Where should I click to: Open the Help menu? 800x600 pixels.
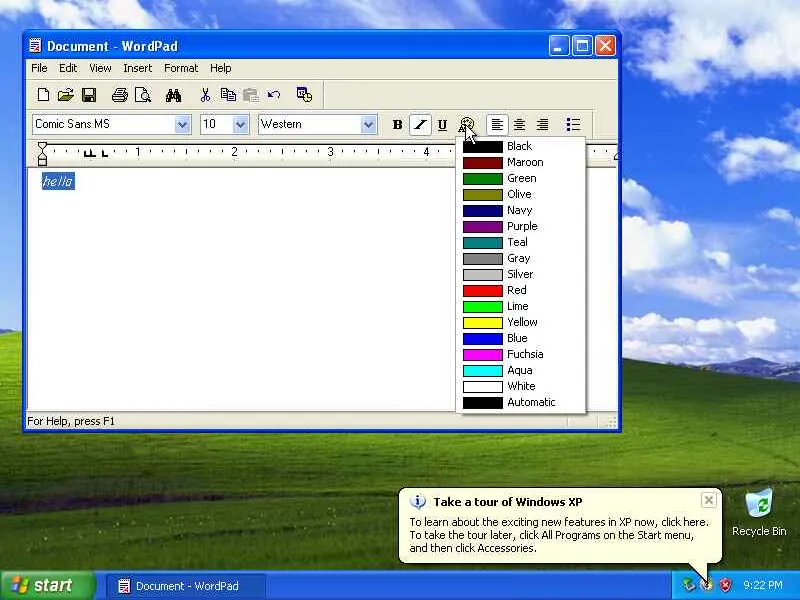220,68
